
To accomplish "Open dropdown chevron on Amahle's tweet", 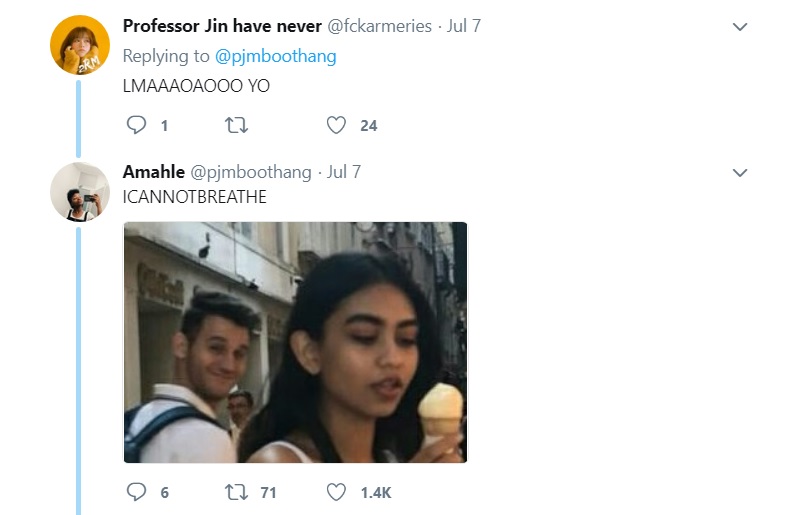I will coord(740,173).
